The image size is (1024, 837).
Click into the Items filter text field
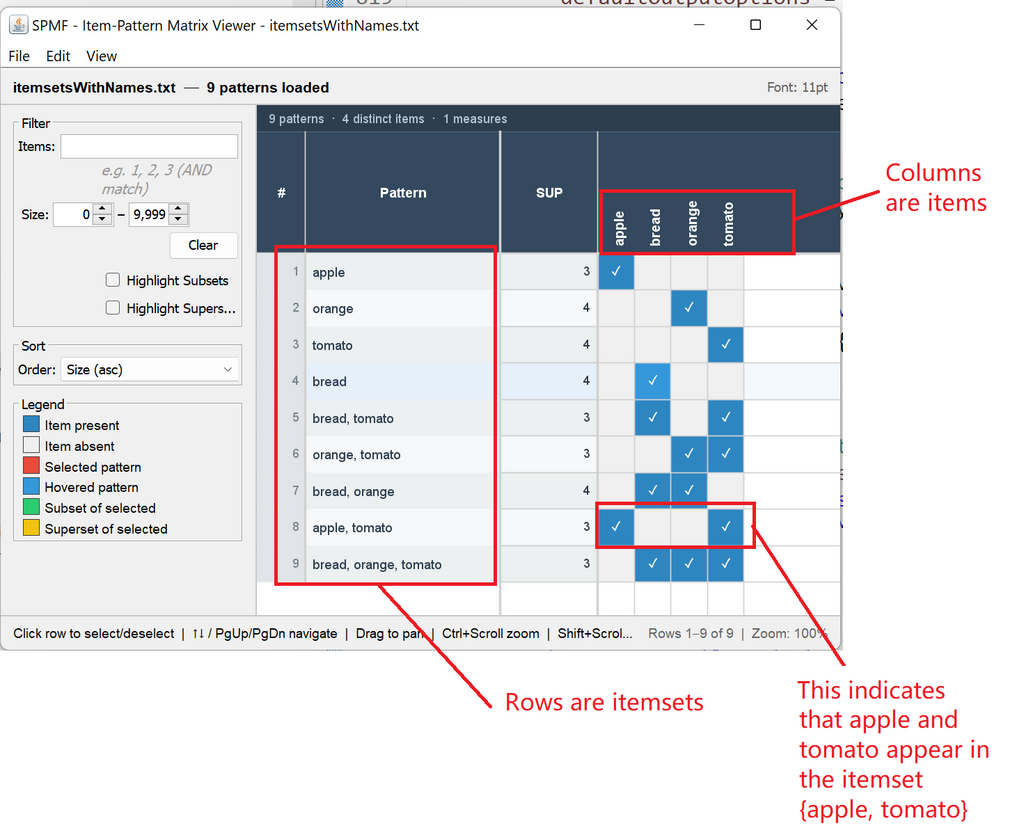pyautogui.click(x=149, y=147)
